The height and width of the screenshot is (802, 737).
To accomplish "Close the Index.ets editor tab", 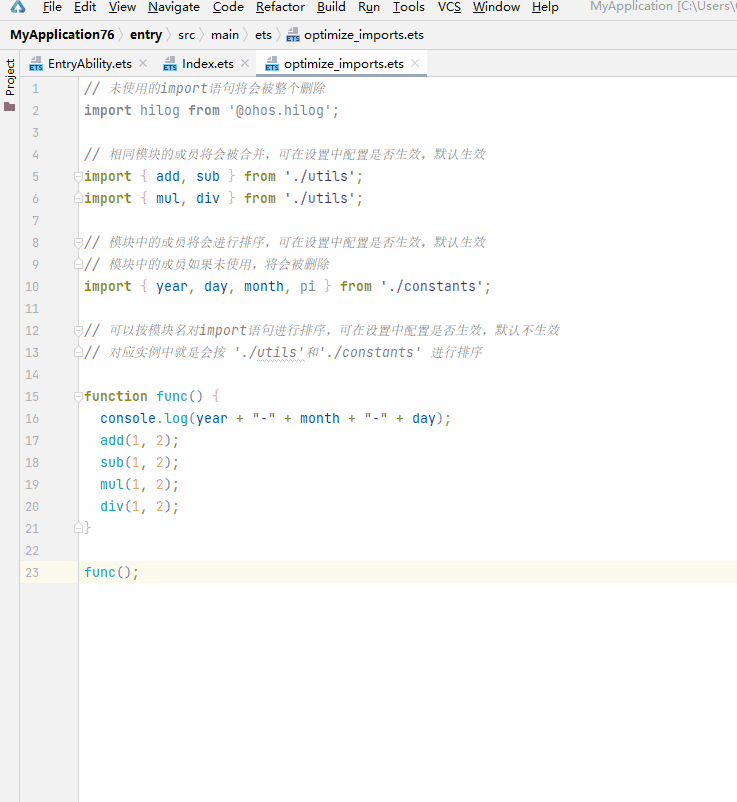I will pos(245,63).
